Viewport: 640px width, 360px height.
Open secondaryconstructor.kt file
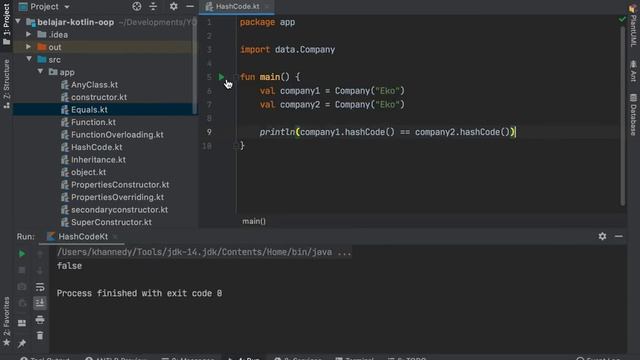[119, 210]
